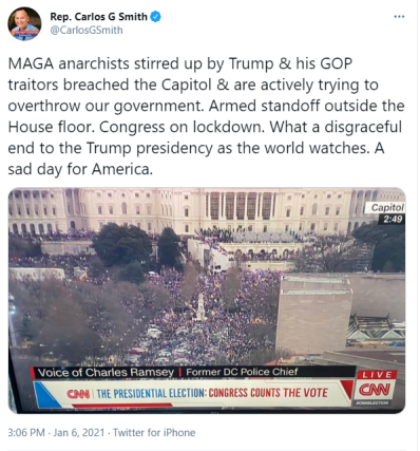Click the 2:49 clock overlay
Image resolution: width=420 pixels, height=451 pixels.
pos(393,219)
